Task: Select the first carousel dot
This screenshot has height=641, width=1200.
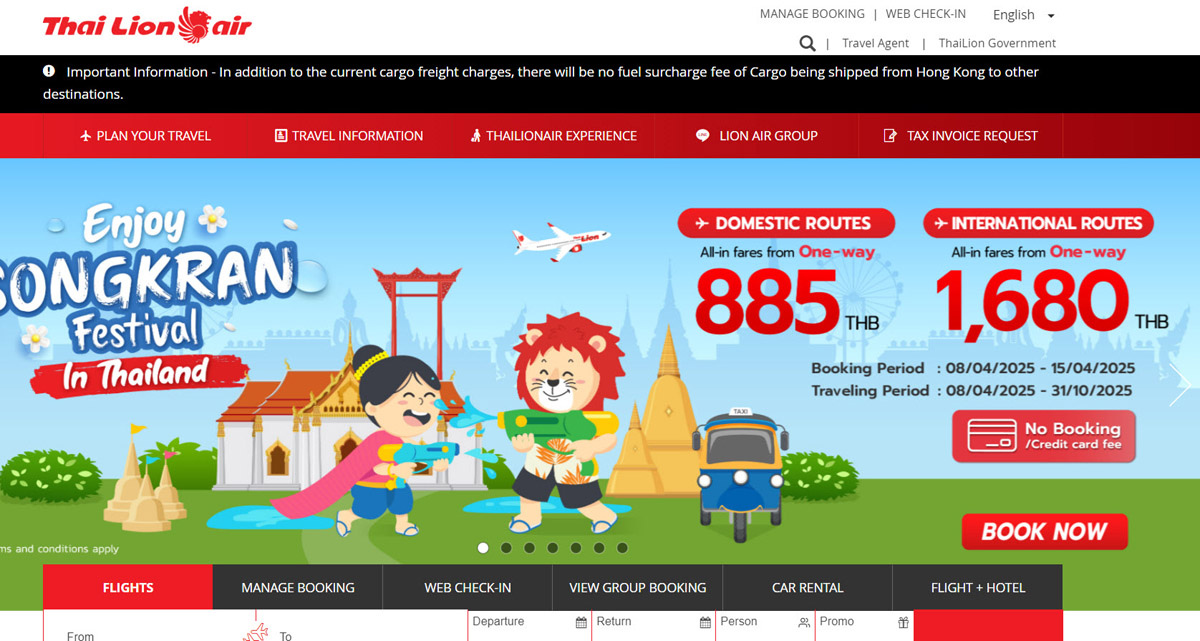Action: [x=483, y=548]
